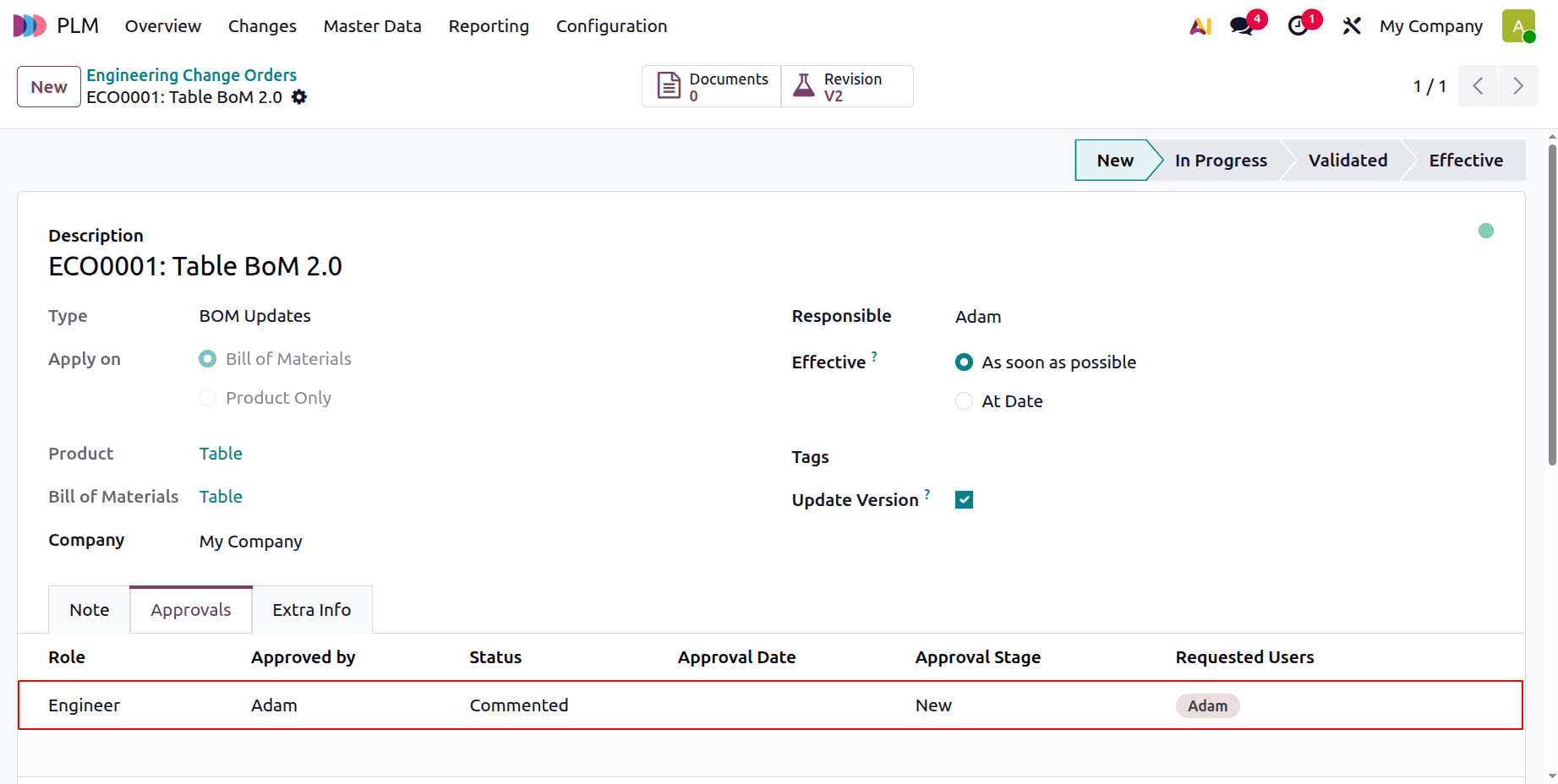Click the Update Version help question mark

click(x=927, y=494)
